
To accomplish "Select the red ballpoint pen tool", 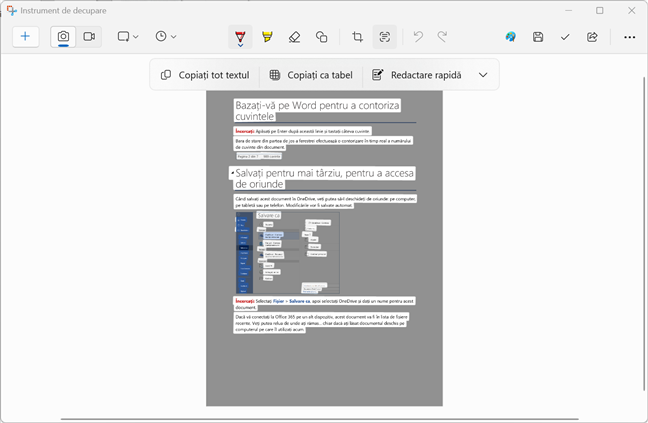I will tap(240, 37).
